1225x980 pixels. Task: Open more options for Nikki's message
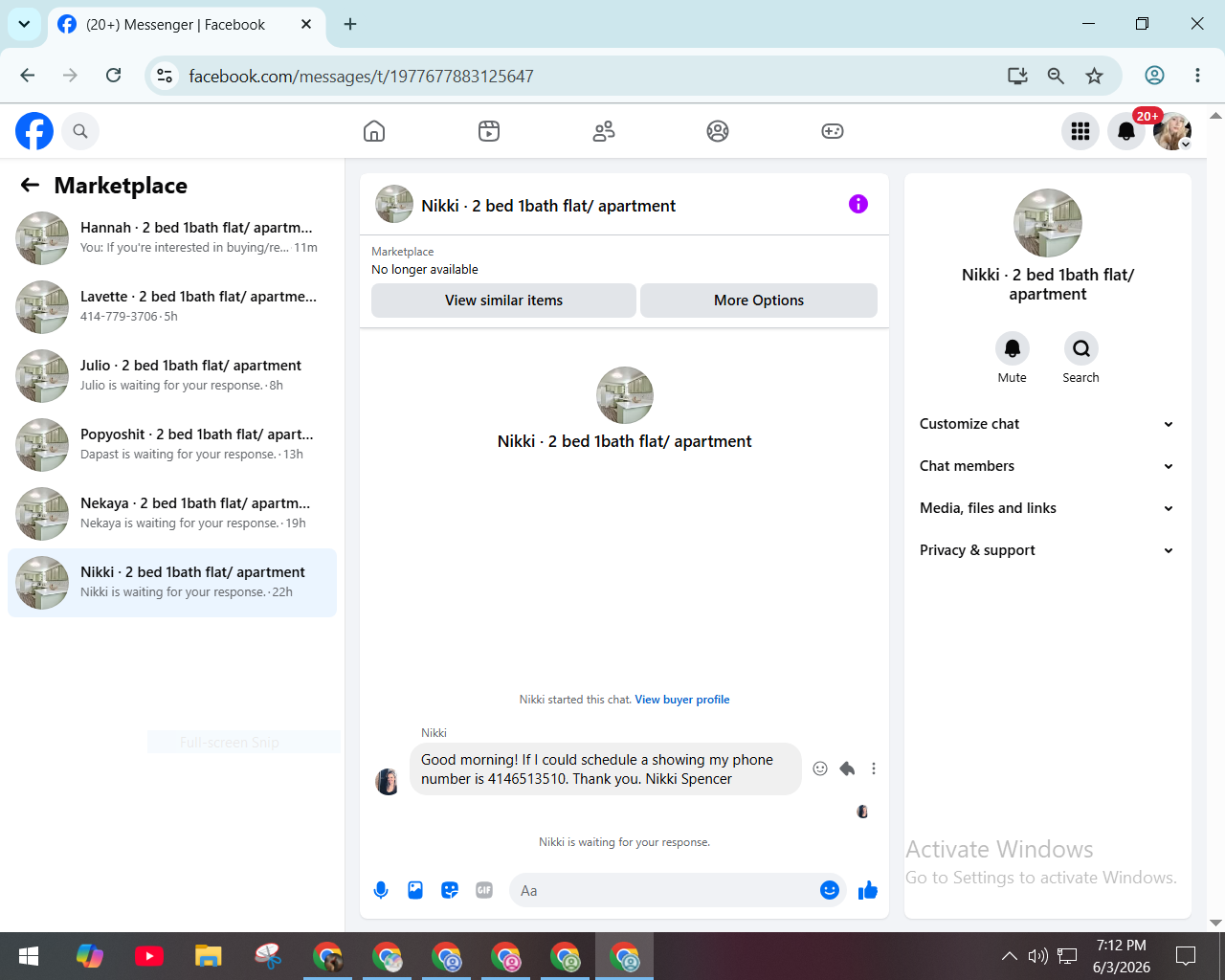[874, 768]
